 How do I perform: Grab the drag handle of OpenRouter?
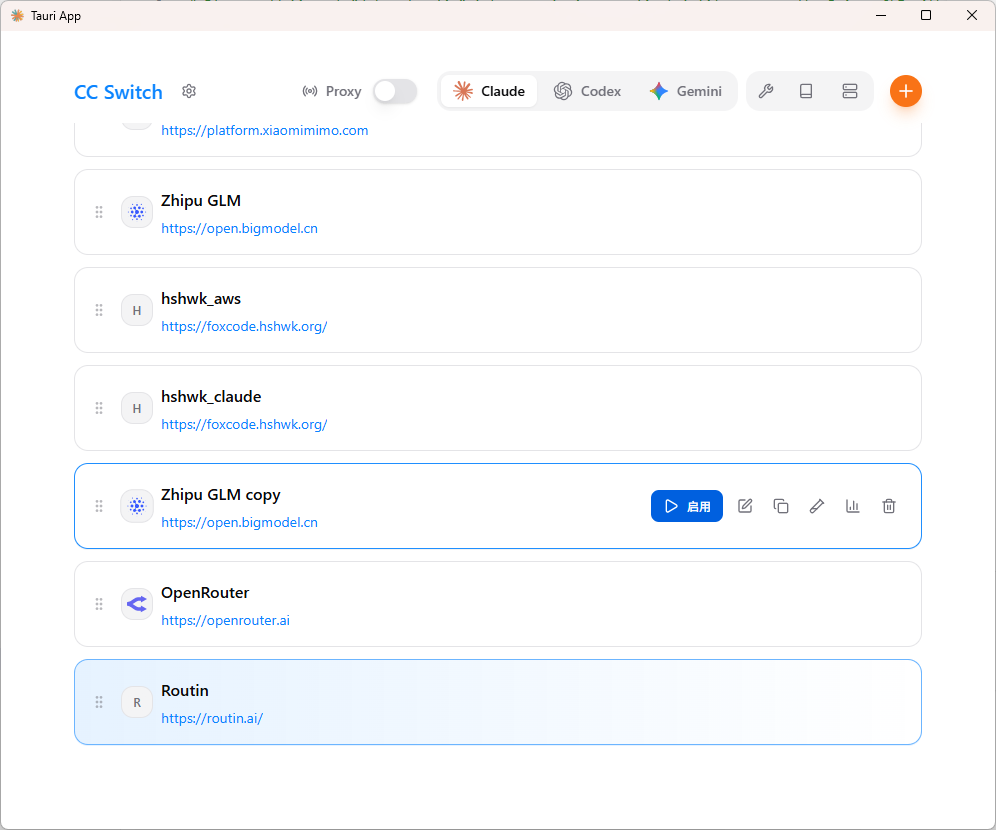point(99,604)
